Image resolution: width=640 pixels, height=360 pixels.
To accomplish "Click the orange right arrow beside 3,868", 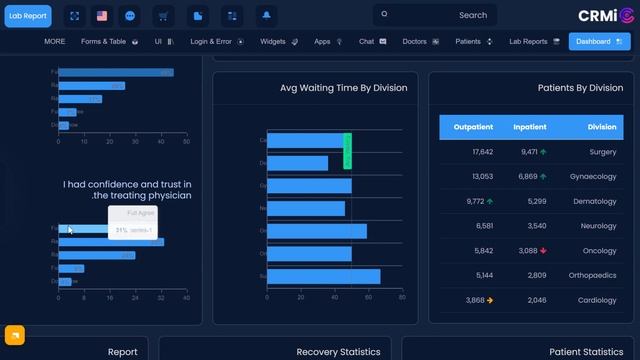I will [x=490, y=300].
